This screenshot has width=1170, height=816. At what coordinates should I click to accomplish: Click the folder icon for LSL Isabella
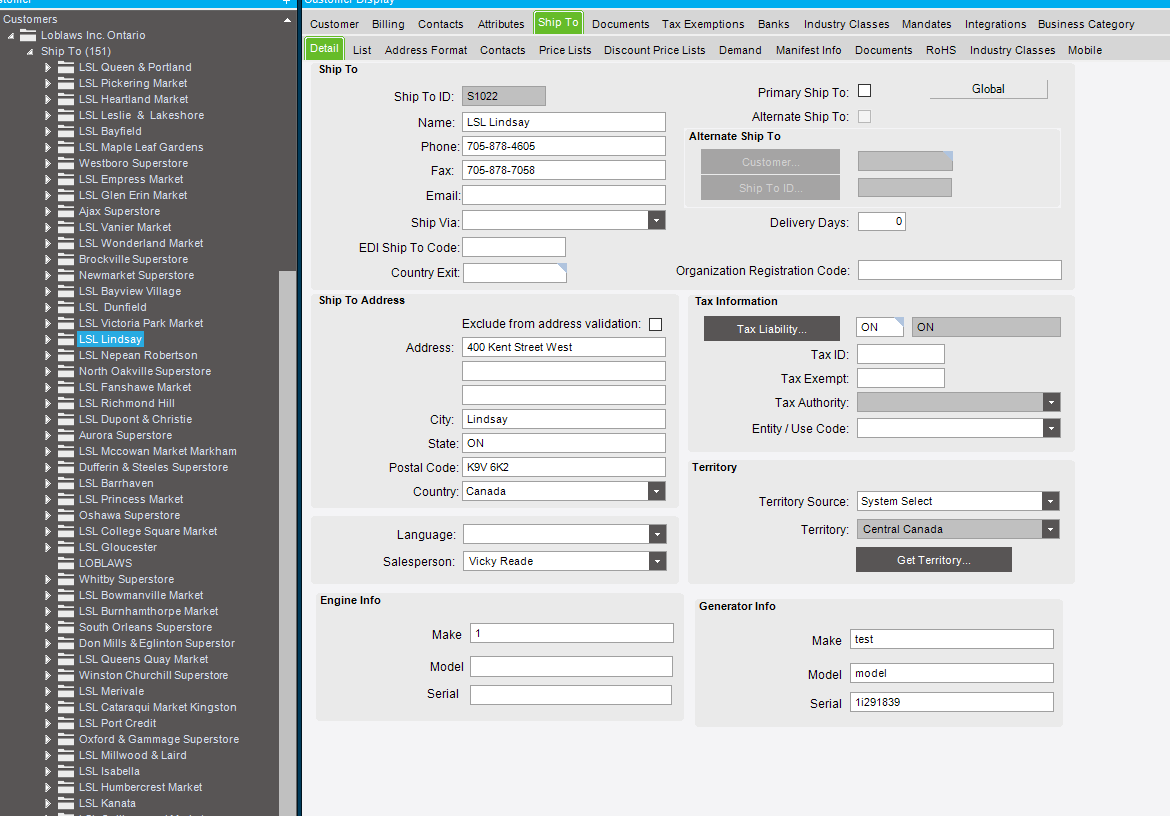(x=66, y=771)
